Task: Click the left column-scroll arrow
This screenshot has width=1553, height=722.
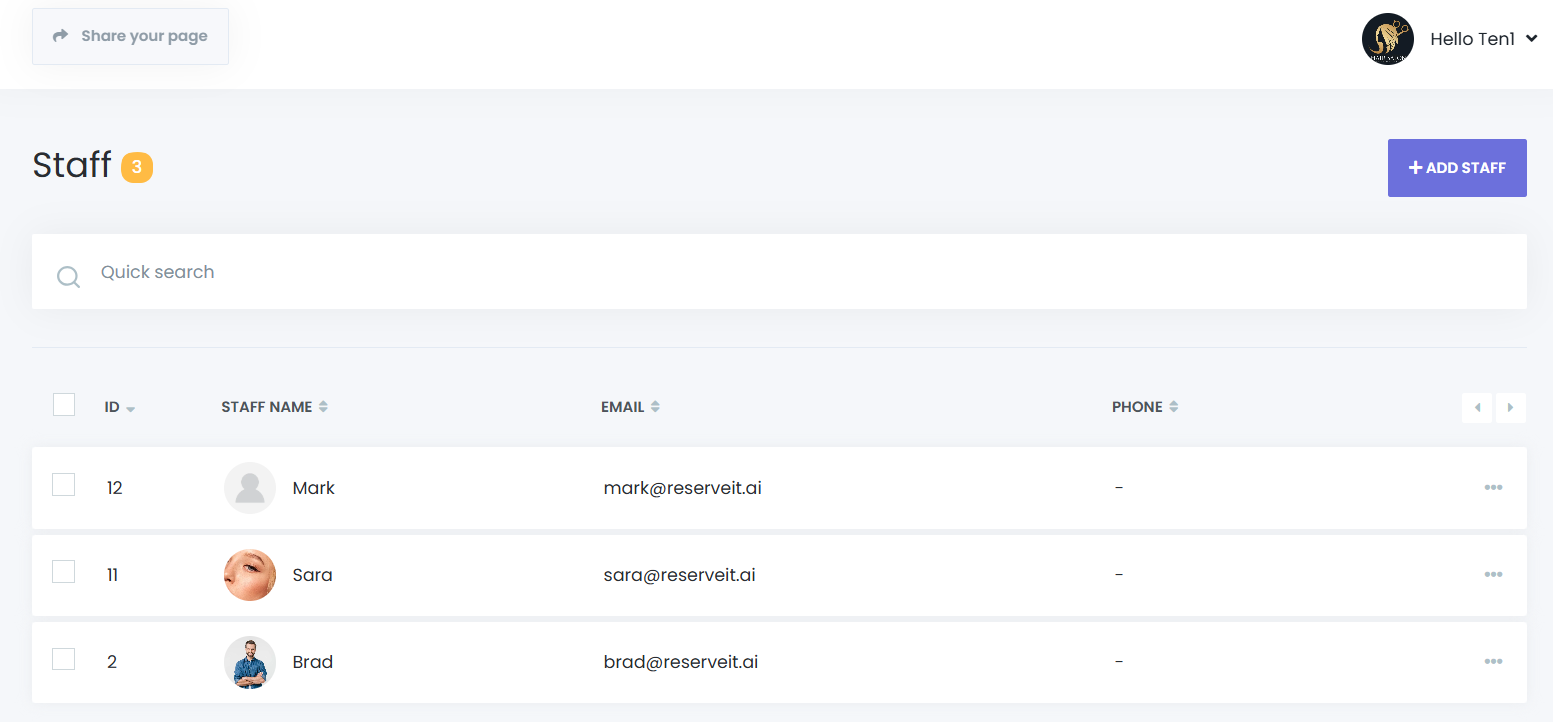Action: point(1477,408)
